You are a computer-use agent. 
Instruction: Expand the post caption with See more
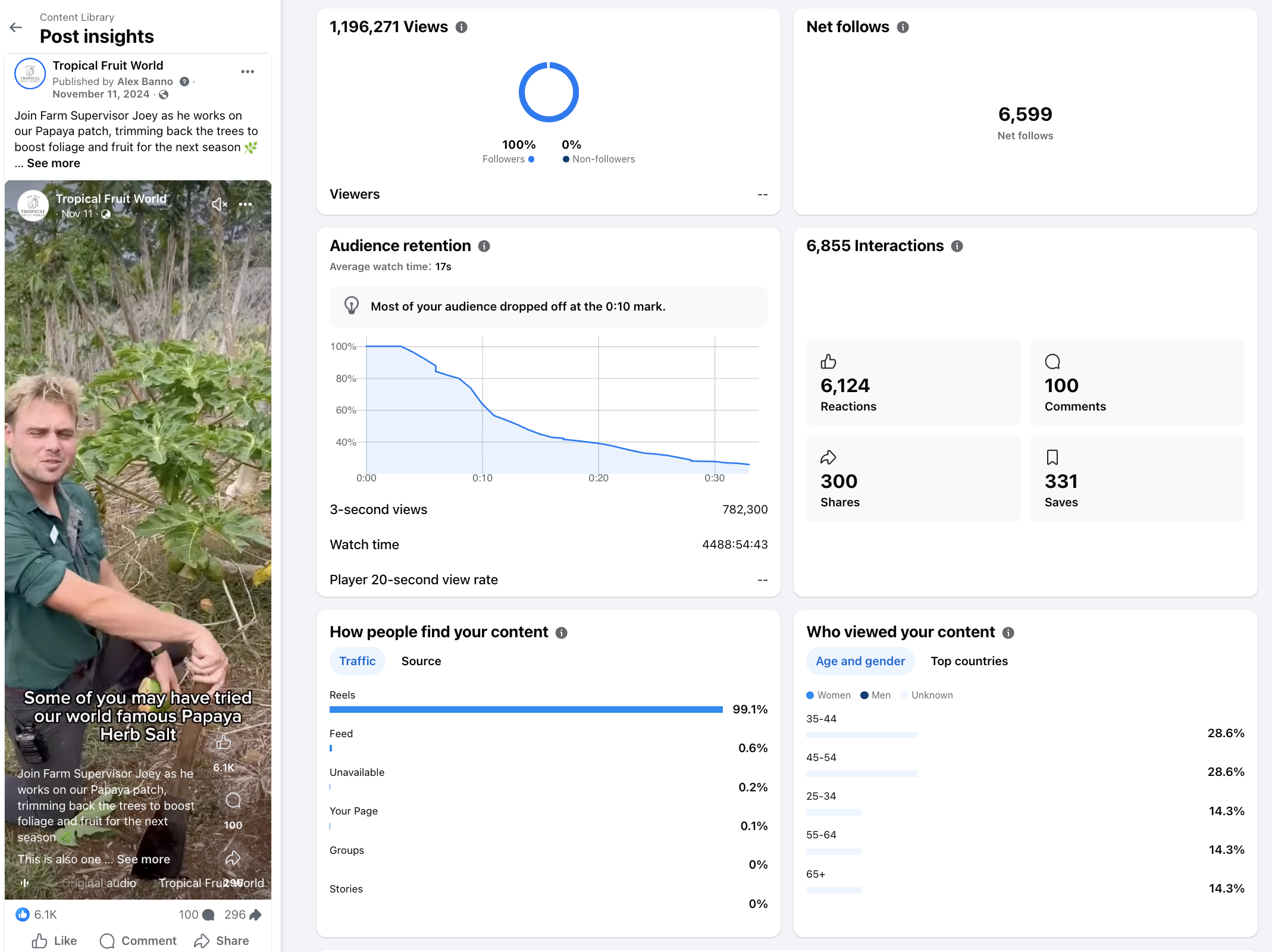pos(53,163)
